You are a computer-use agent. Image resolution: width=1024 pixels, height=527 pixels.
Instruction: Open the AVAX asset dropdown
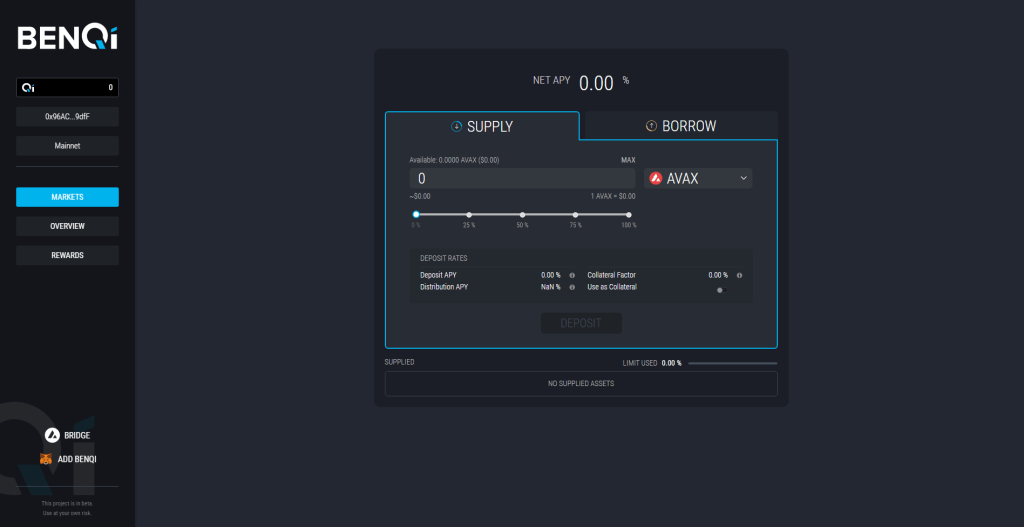point(698,178)
